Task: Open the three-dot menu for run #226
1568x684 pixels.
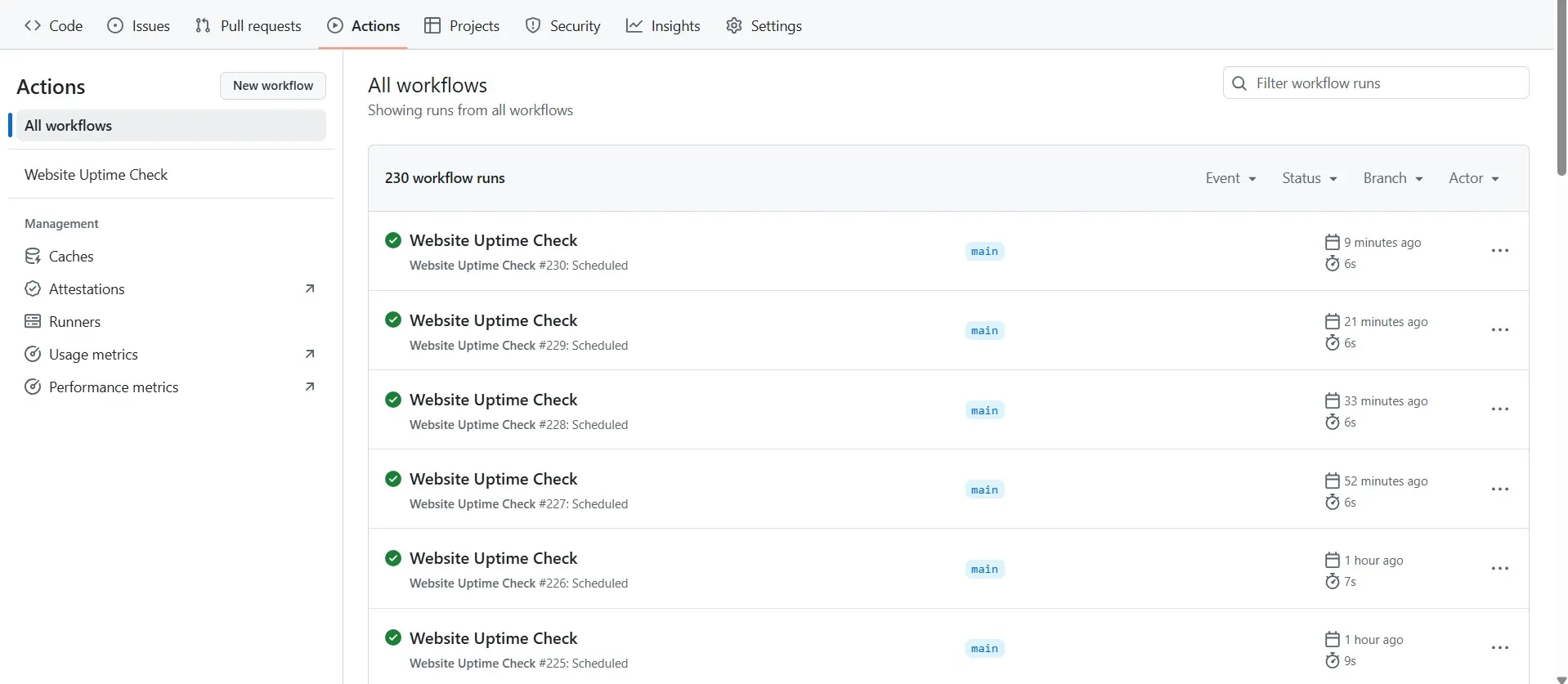Action: (1499, 569)
